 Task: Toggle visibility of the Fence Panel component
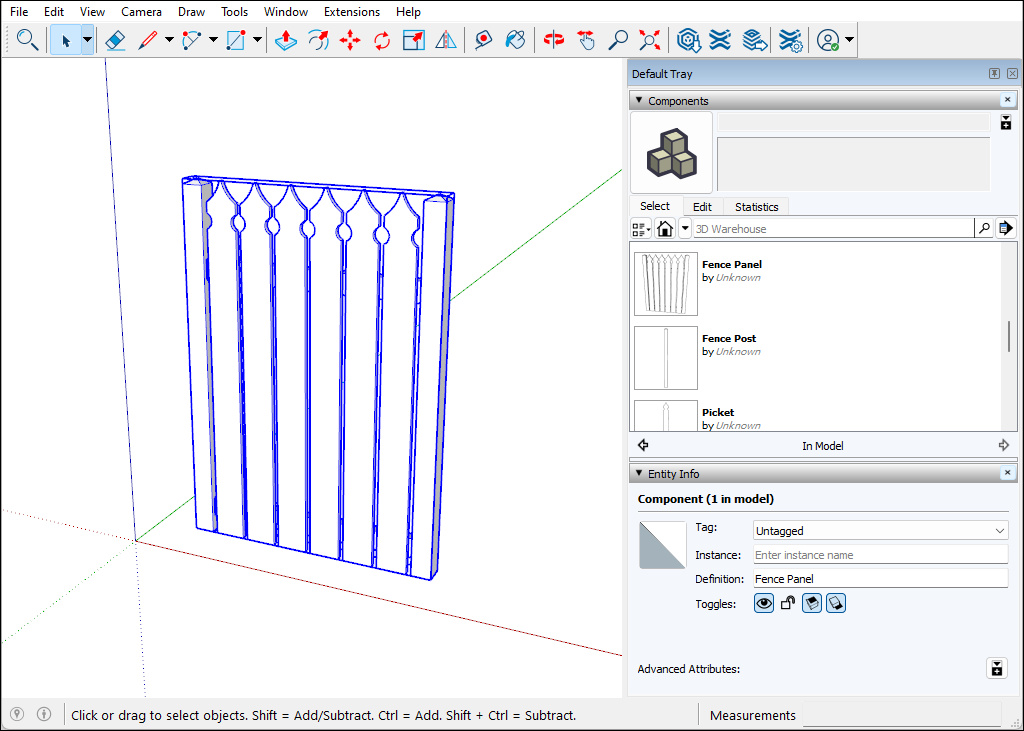(x=763, y=603)
